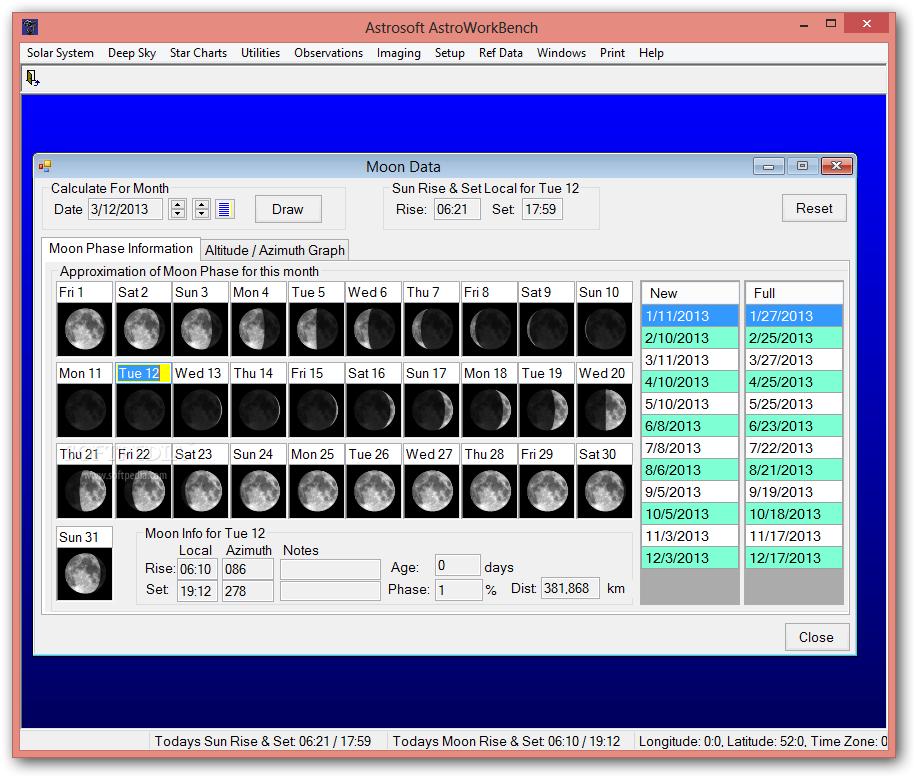The height and width of the screenshot is (778, 916).
Task: Click the up arrow of the spinner beside the calendar icon
Action: 202,204
